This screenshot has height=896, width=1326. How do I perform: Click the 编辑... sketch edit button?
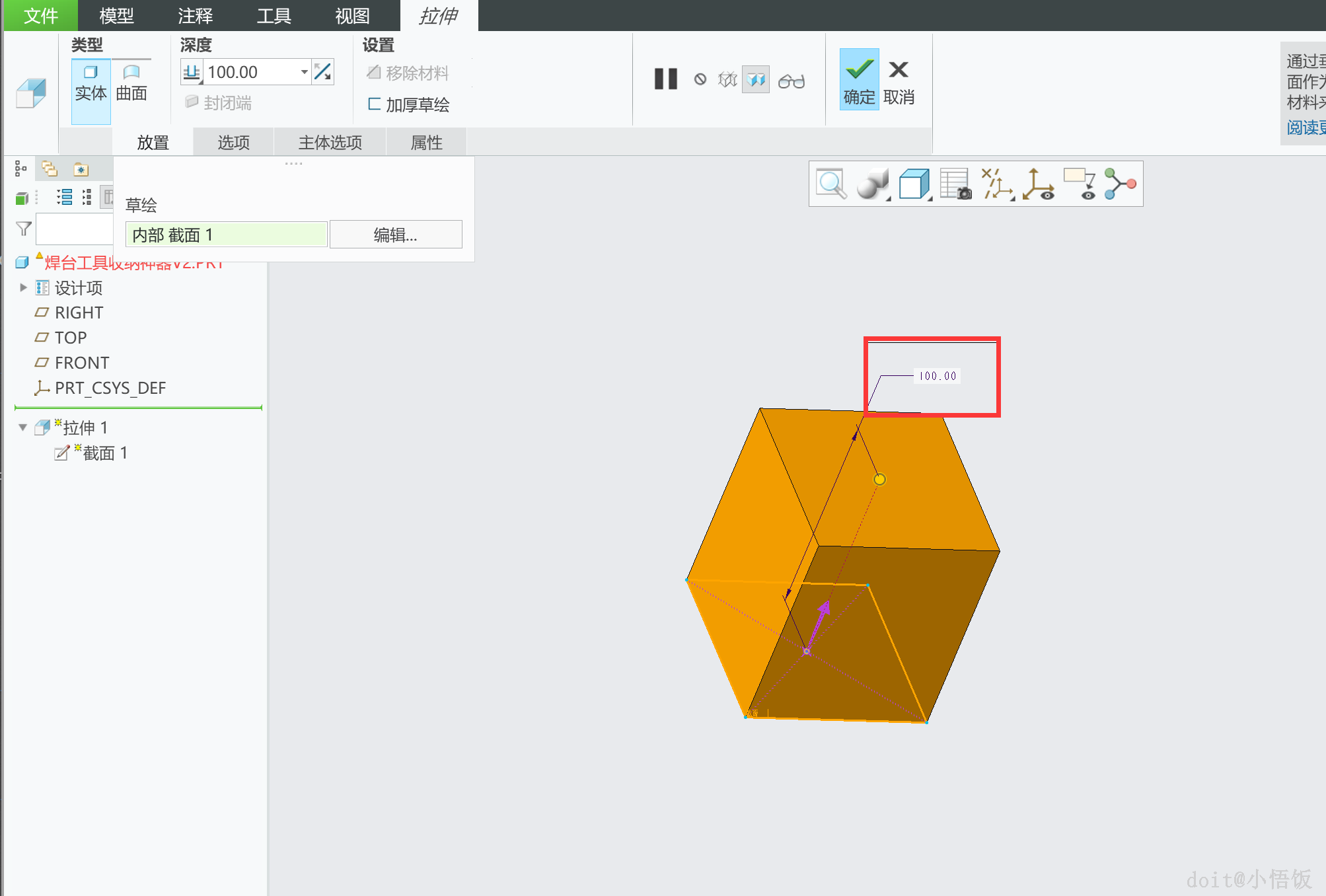[x=395, y=235]
